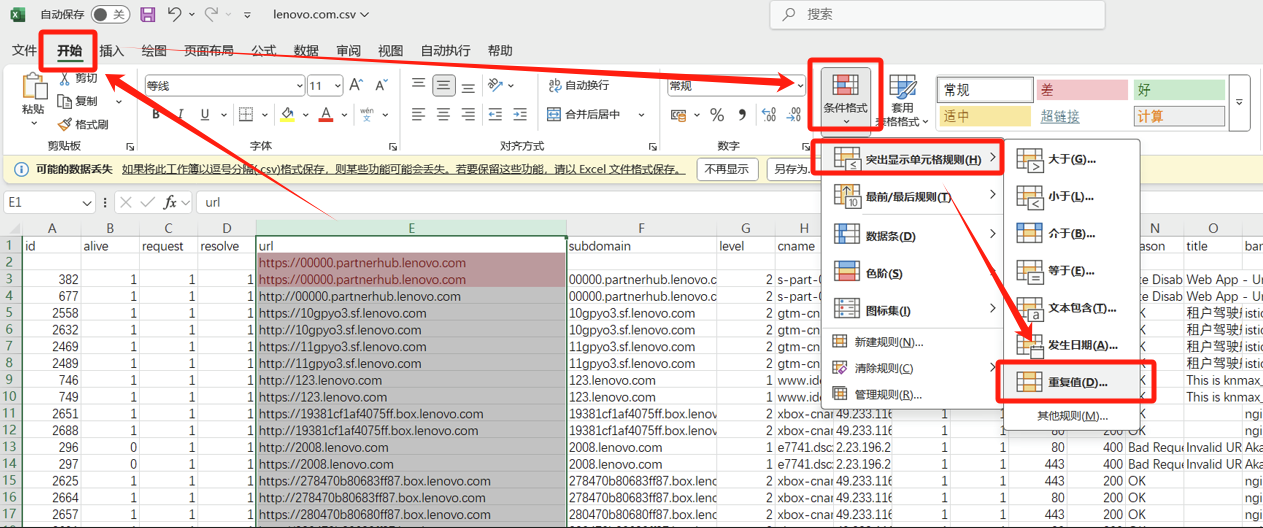Click the red font color A
Viewport: 1263px width, 528px height.
(326, 114)
